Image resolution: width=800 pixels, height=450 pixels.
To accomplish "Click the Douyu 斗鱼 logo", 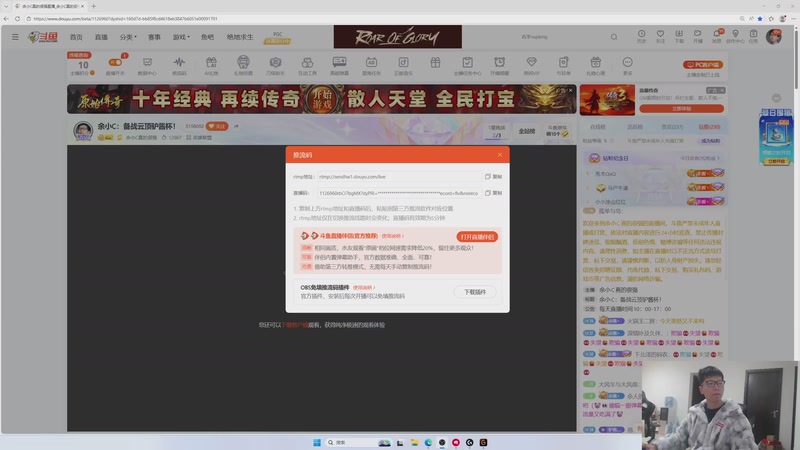I will pyautogui.click(x=43, y=37).
